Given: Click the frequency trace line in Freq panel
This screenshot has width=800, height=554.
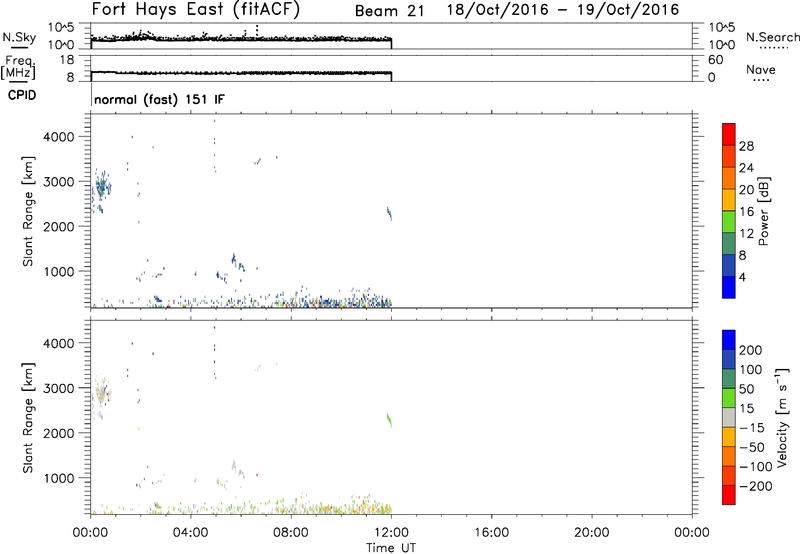Looking at the screenshot, I should pyautogui.click(x=241, y=73).
